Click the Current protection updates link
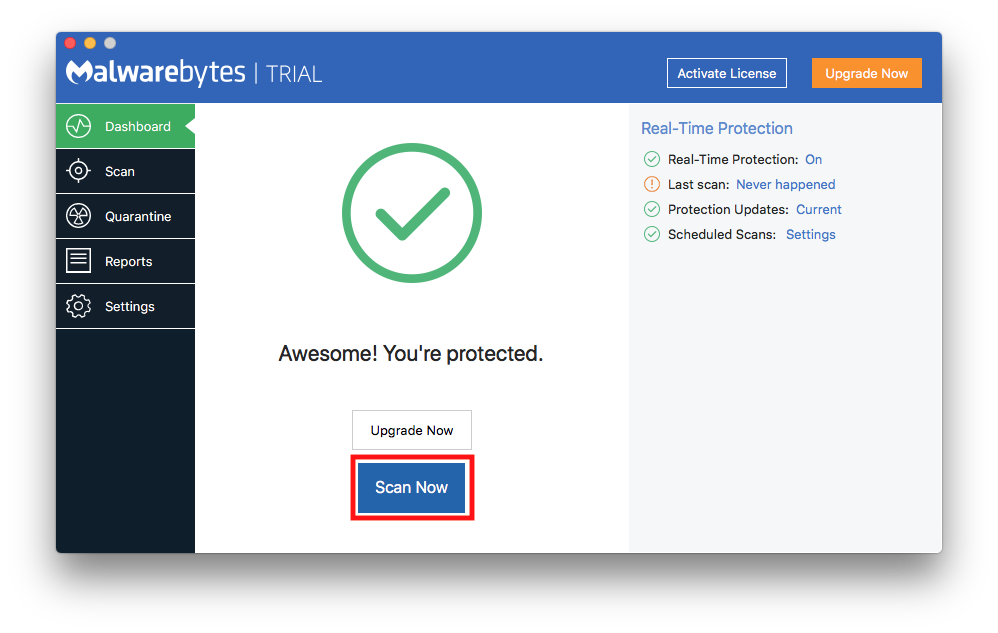This screenshot has height=633, width=998. tap(819, 209)
